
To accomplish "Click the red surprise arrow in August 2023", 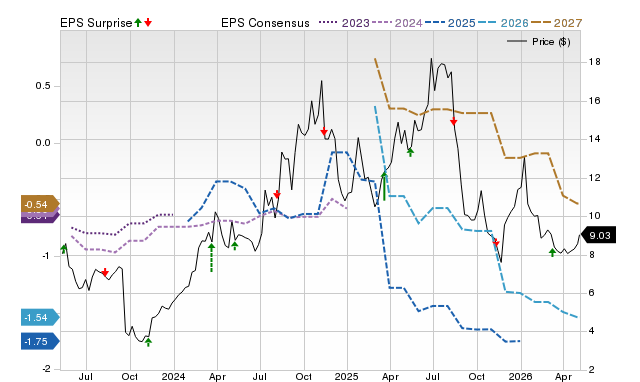I will 105,272.
